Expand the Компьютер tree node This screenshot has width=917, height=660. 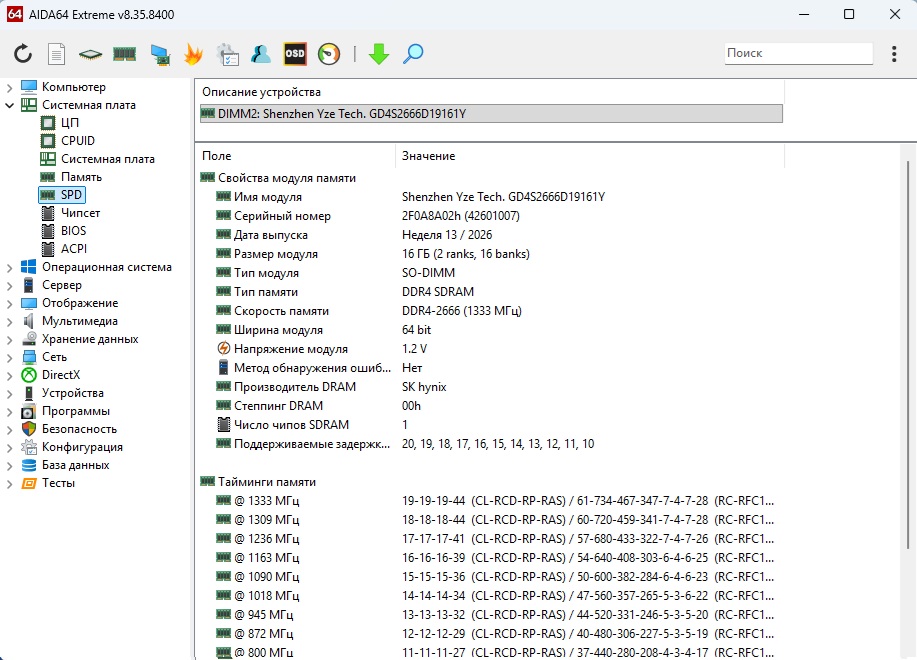(x=9, y=88)
